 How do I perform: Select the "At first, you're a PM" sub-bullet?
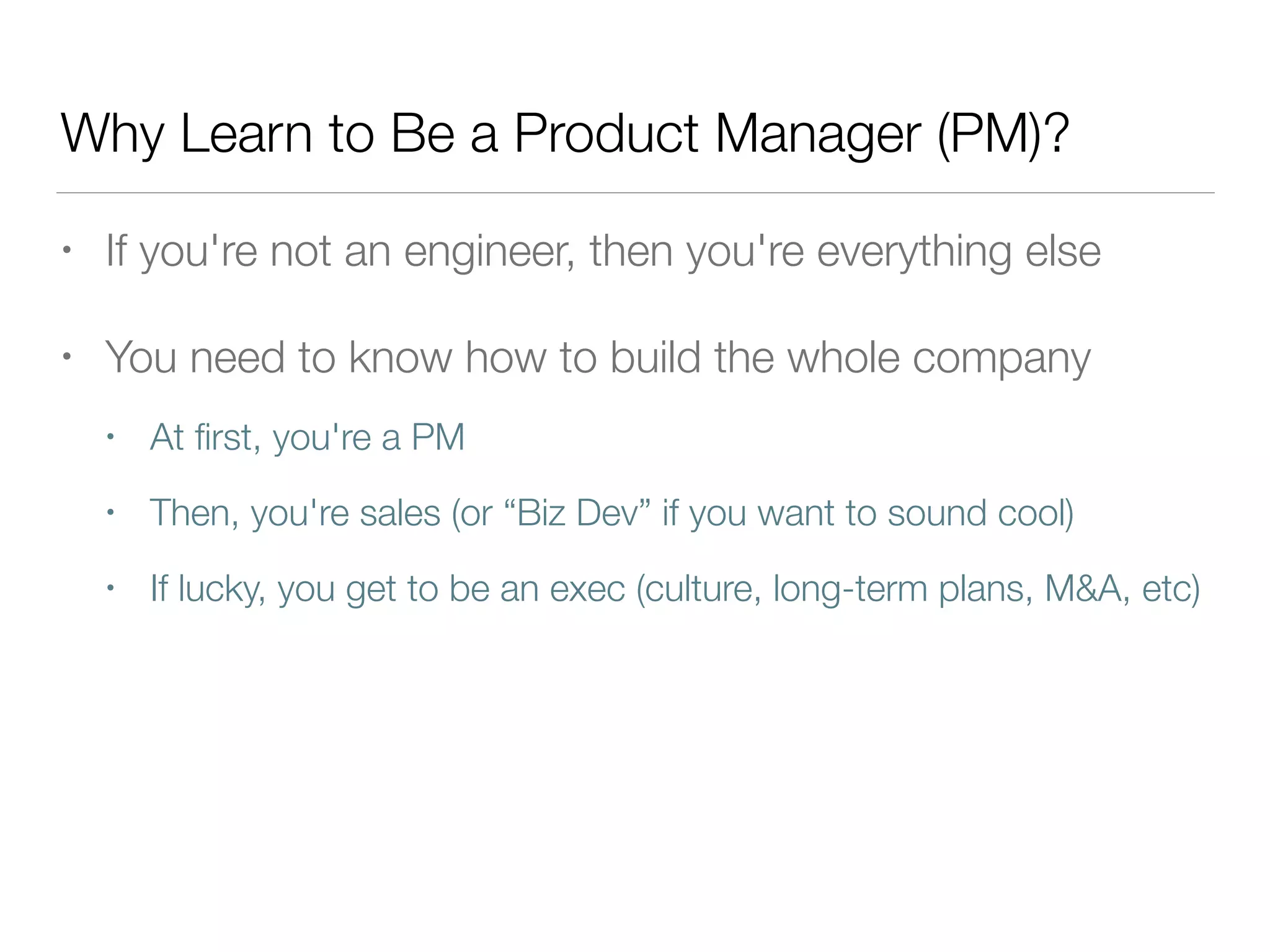(x=307, y=437)
